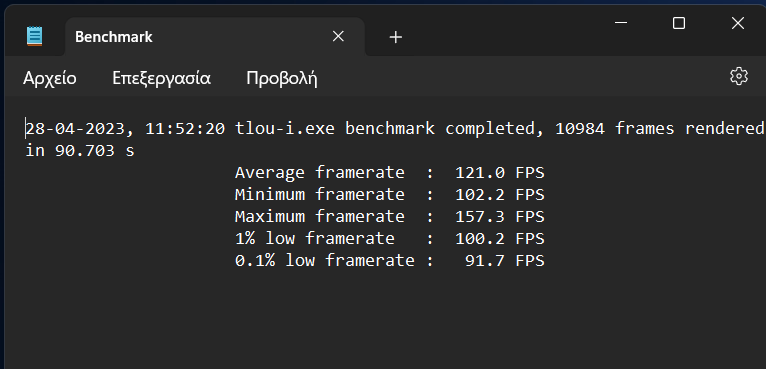Click the empty text area below results

(385, 318)
